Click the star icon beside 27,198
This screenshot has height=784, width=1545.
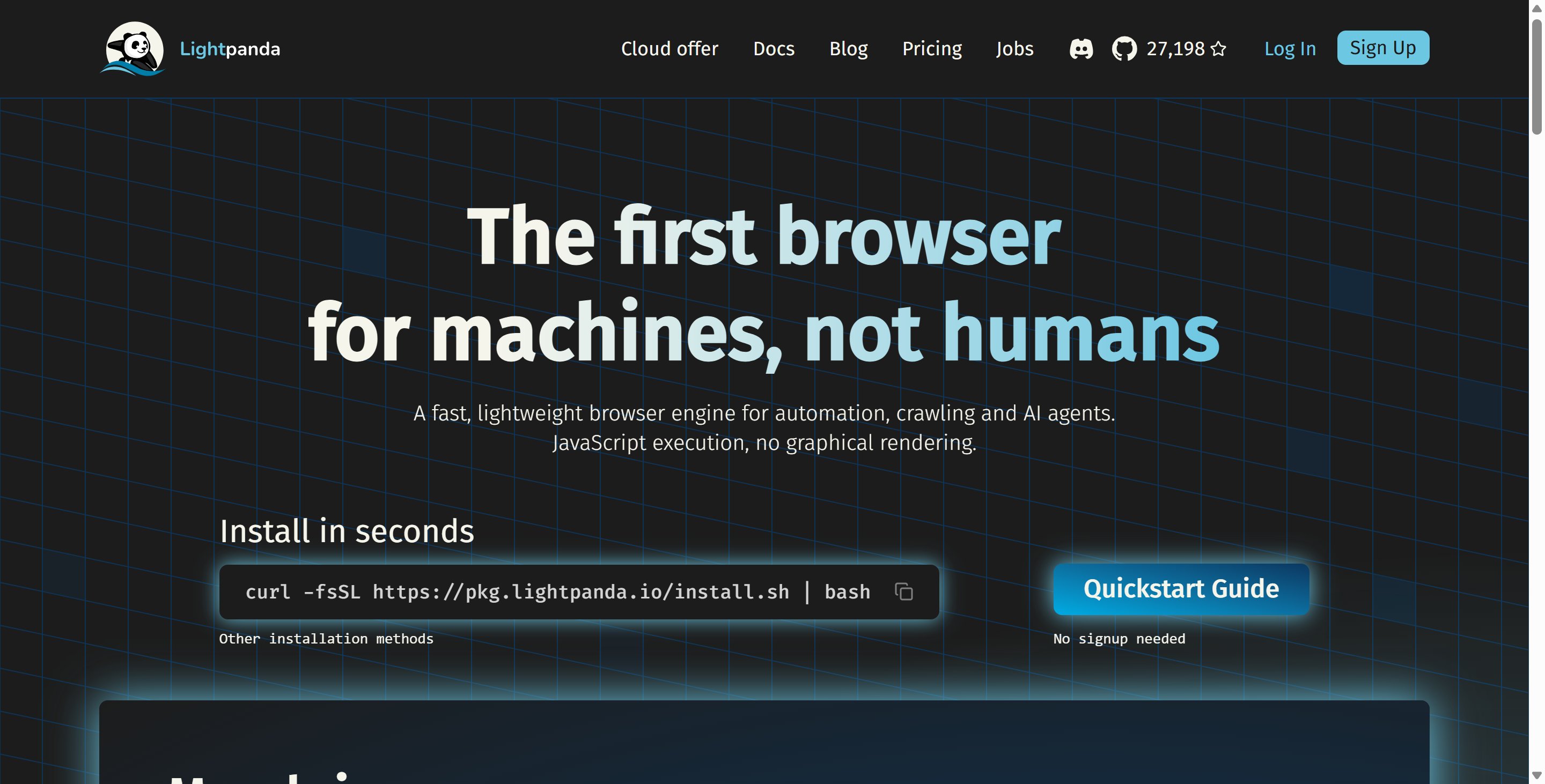pos(1218,49)
